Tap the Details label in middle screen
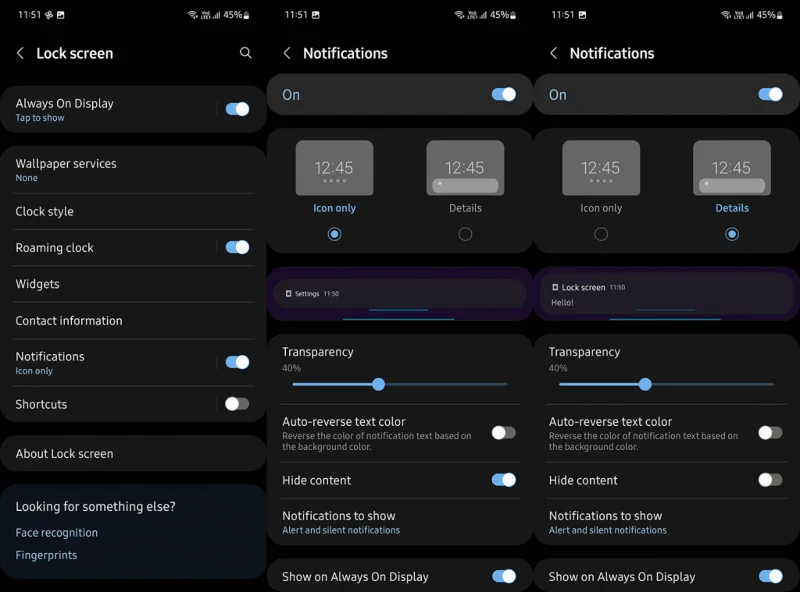Screen dimensions: 800x592 point(465,208)
